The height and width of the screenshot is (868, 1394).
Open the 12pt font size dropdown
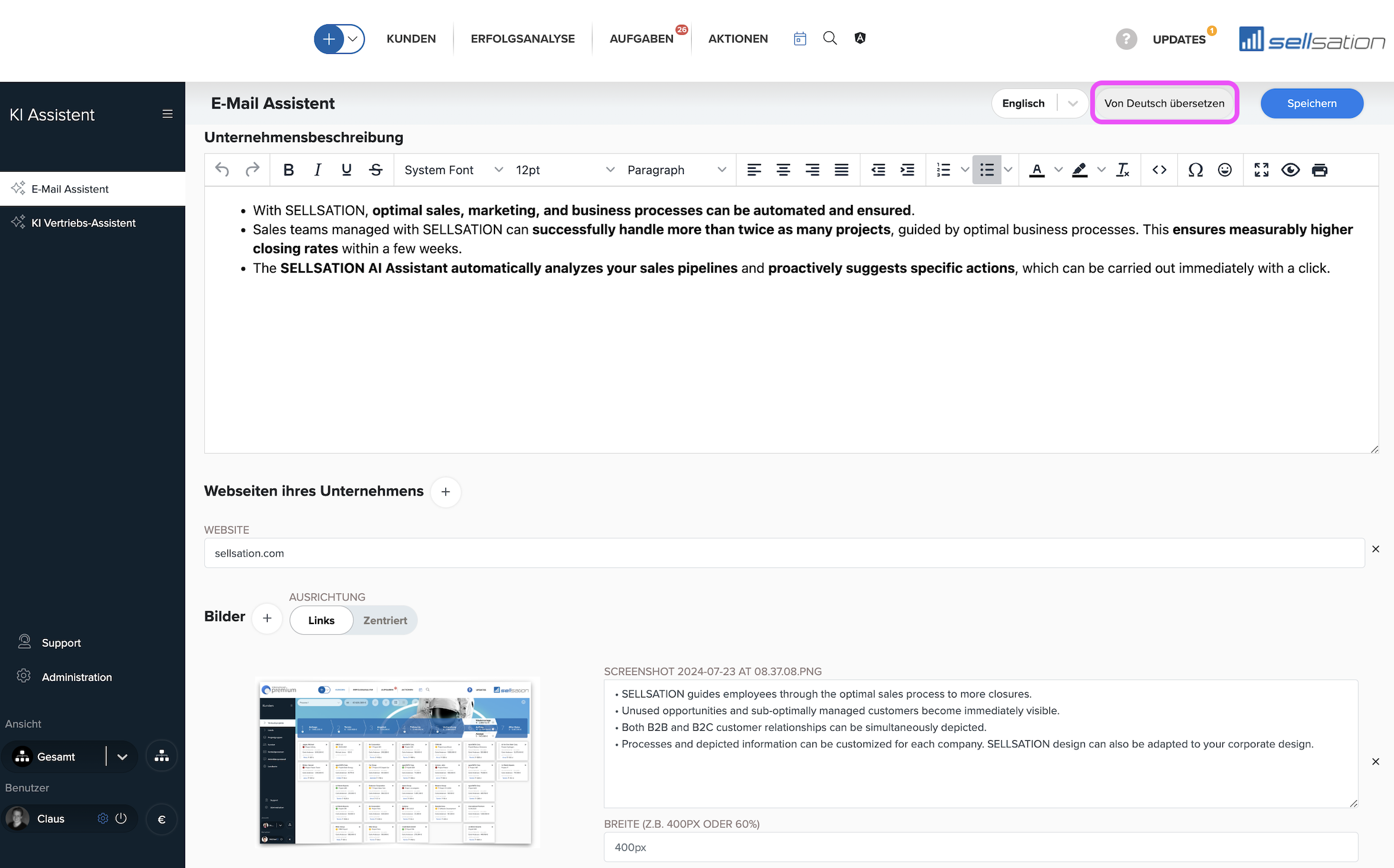(x=565, y=170)
